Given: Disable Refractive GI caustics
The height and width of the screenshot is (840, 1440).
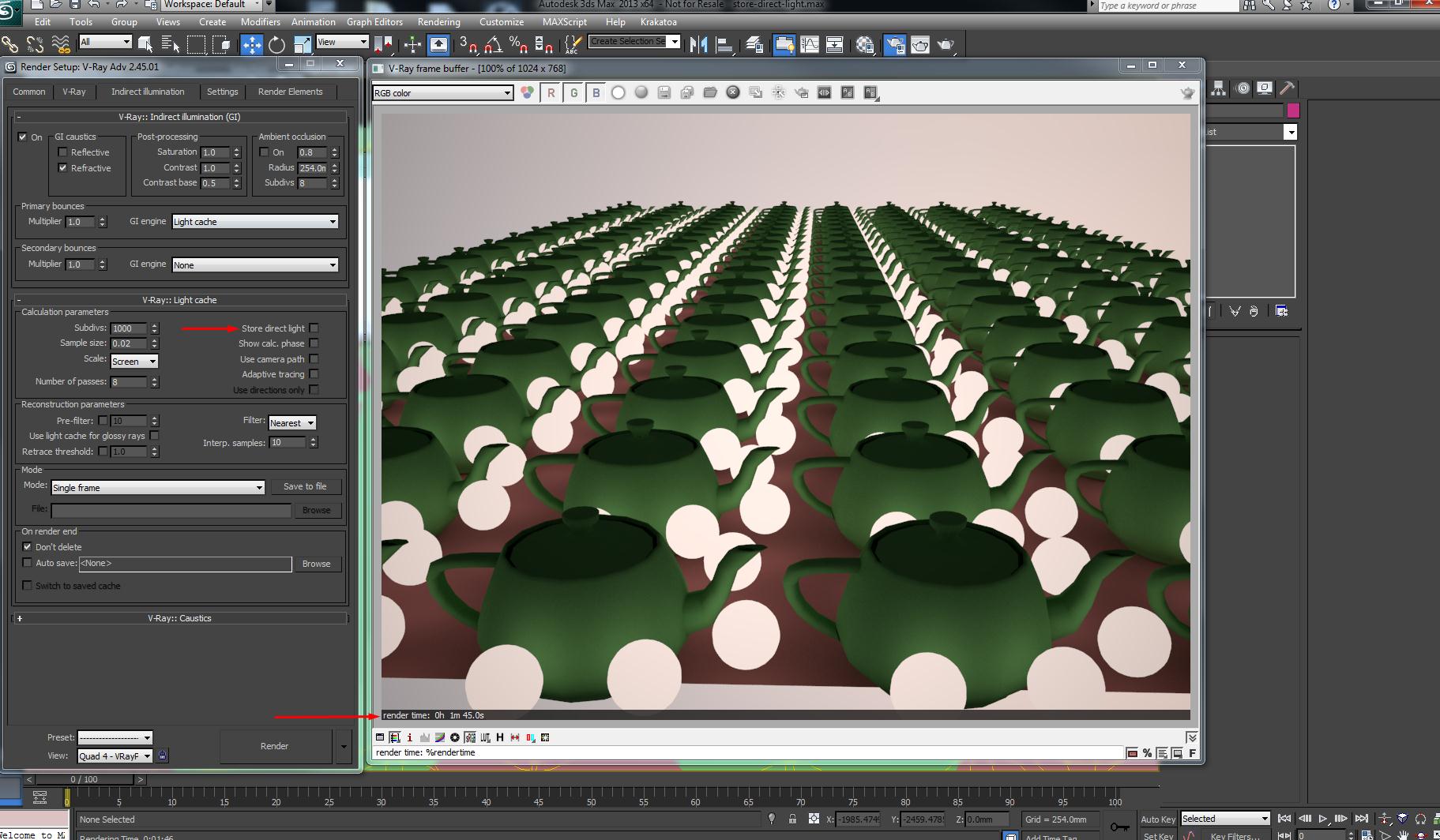Looking at the screenshot, I should tap(62, 168).
